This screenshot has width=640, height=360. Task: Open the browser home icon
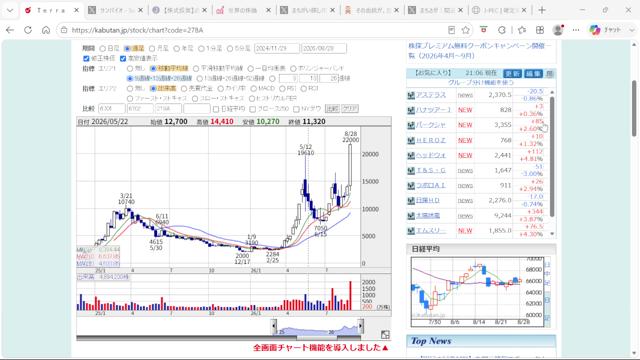(46, 30)
